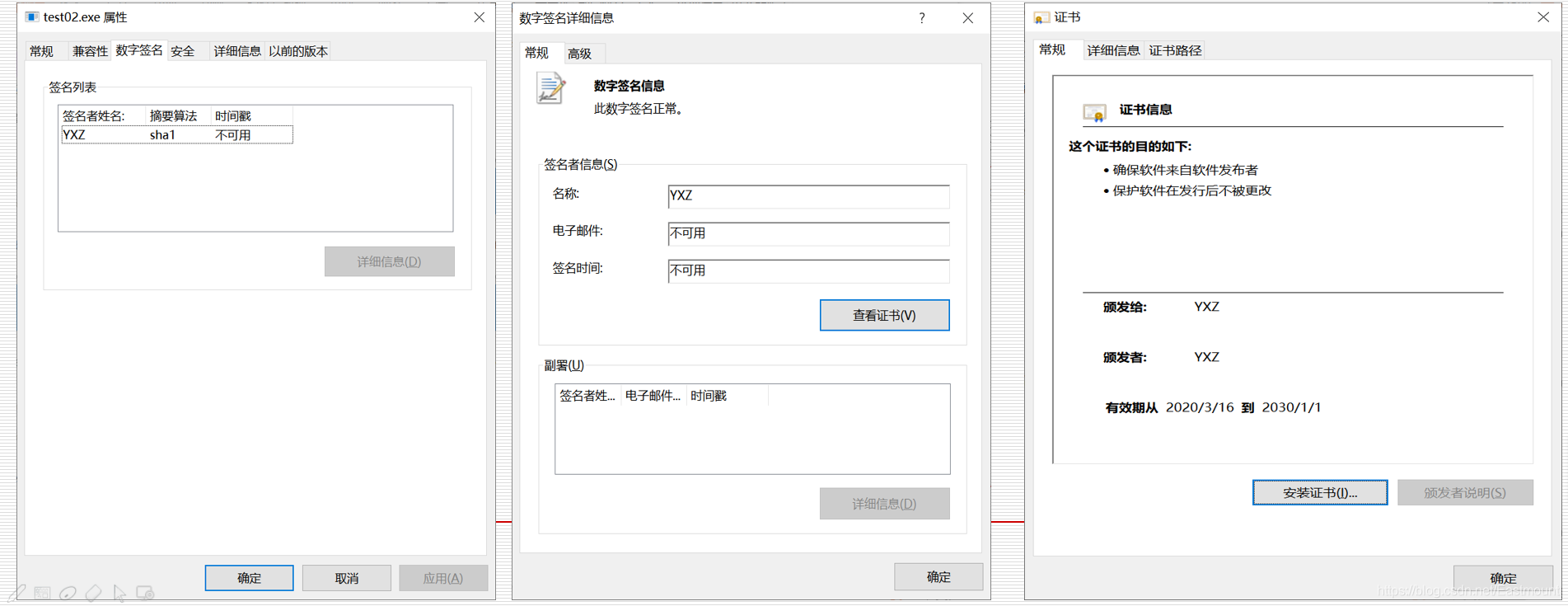Click 确定 in test02.exe 属性 window

249,578
